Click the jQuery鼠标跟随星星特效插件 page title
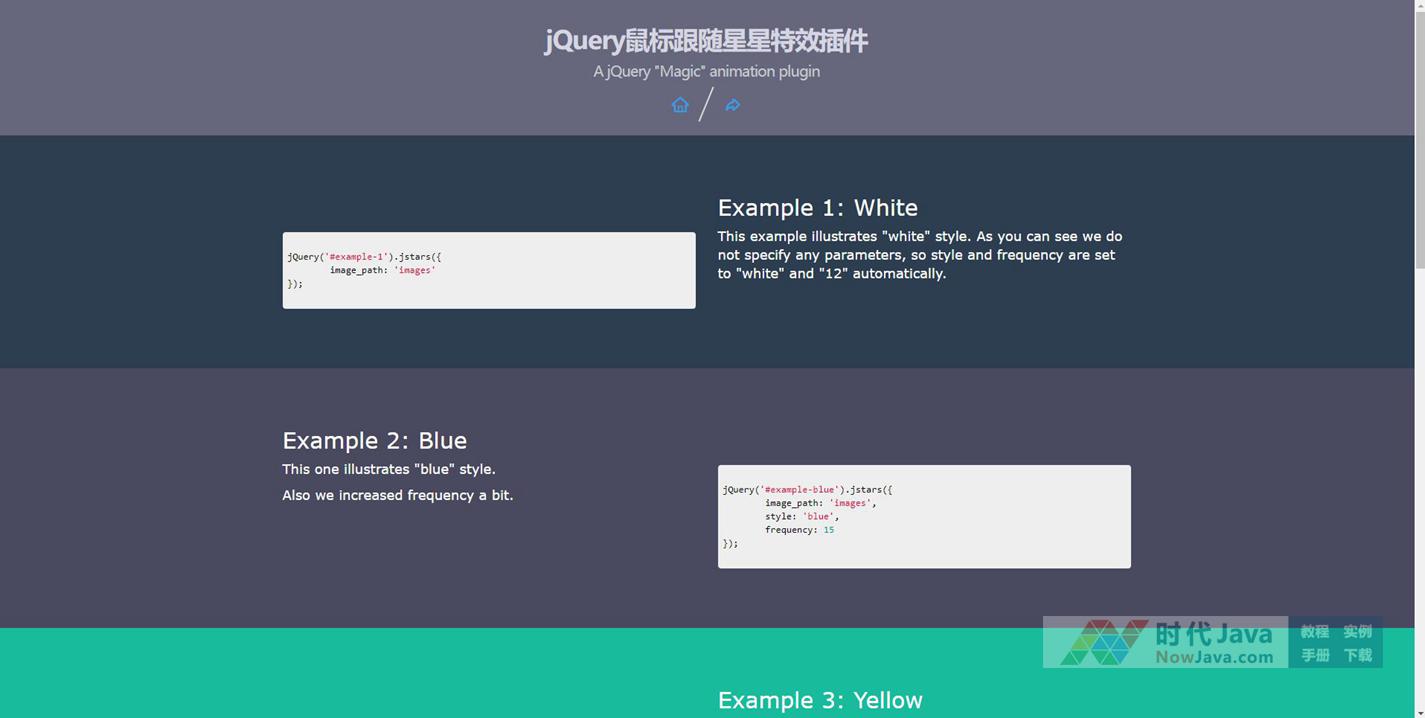The height and width of the screenshot is (718, 1425). (x=706, y=40)
